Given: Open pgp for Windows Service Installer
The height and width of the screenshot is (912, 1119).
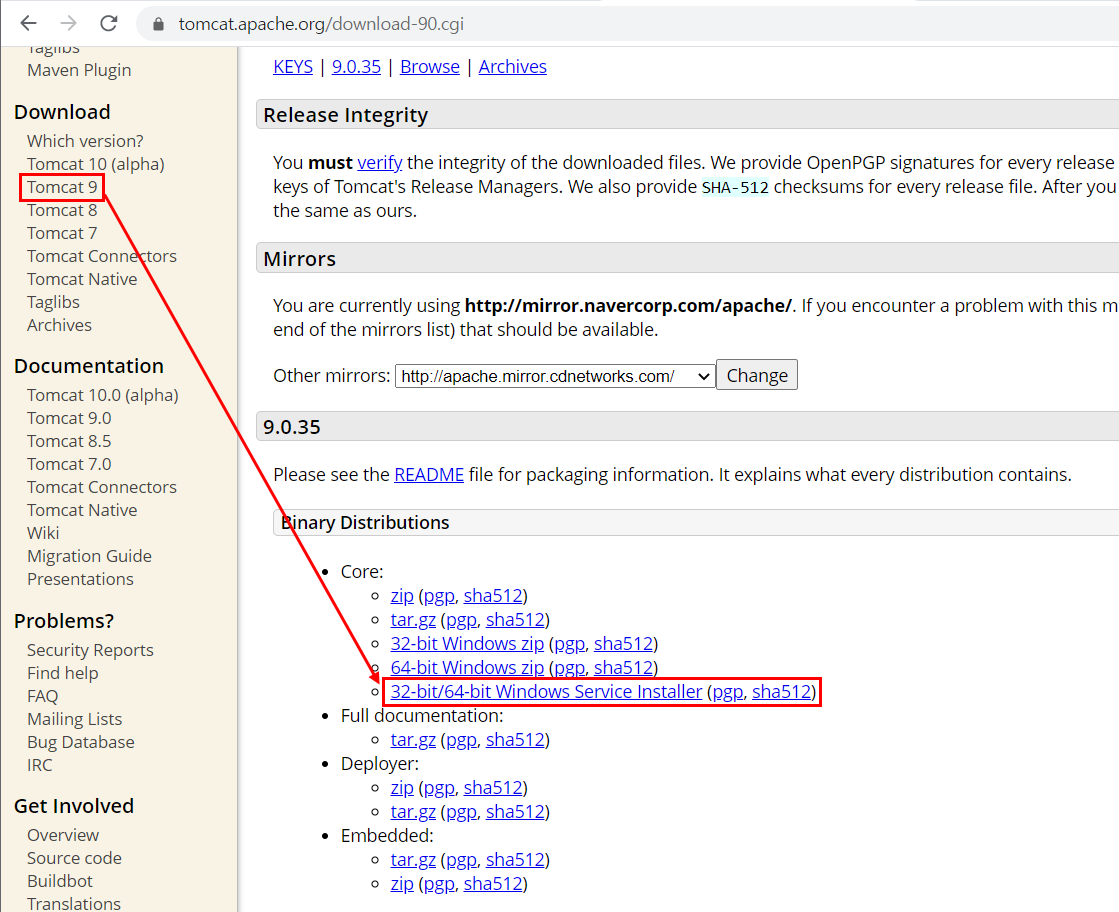Looking at the screenshot, I should [x=728, y=691].
